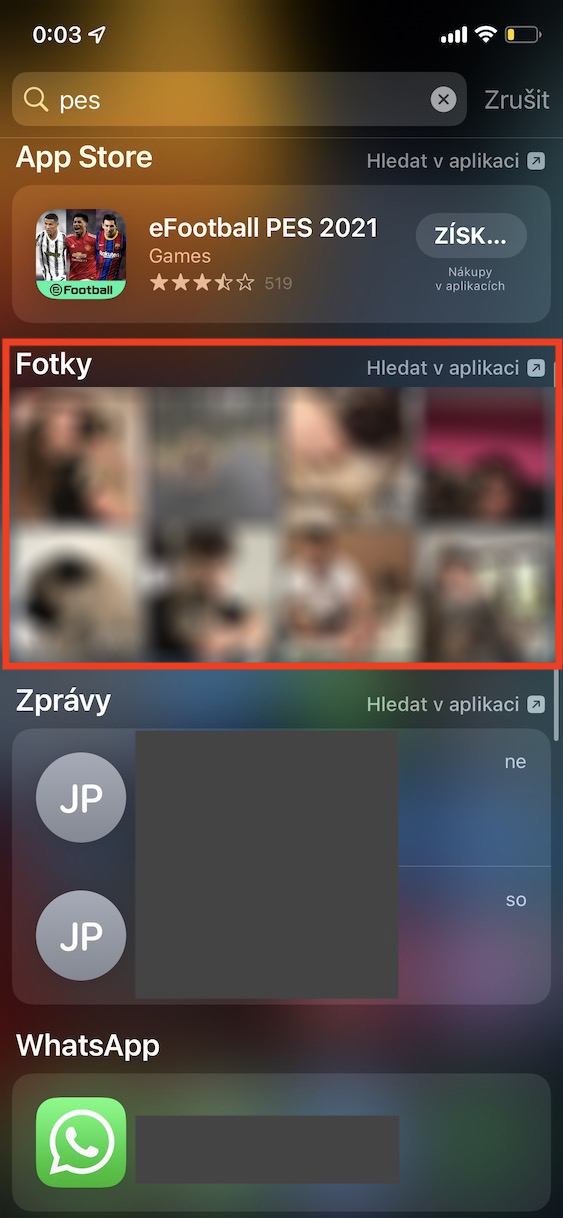Image resolution: width=563 pixels, height=1218 pixels.
Task: Open Fotky via Hledat v aplikaci
Action: (456, 368)
